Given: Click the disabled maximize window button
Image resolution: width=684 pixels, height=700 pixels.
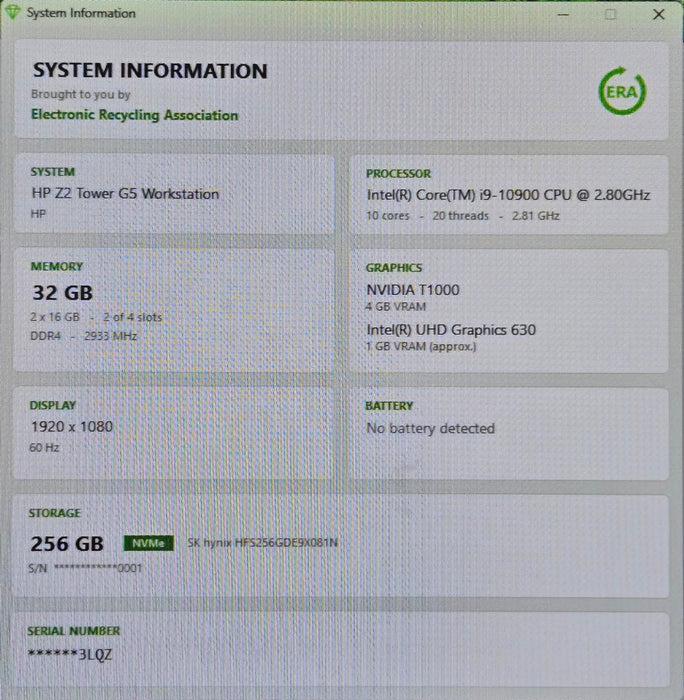Looking at the screenshot, I should (610, 14).
